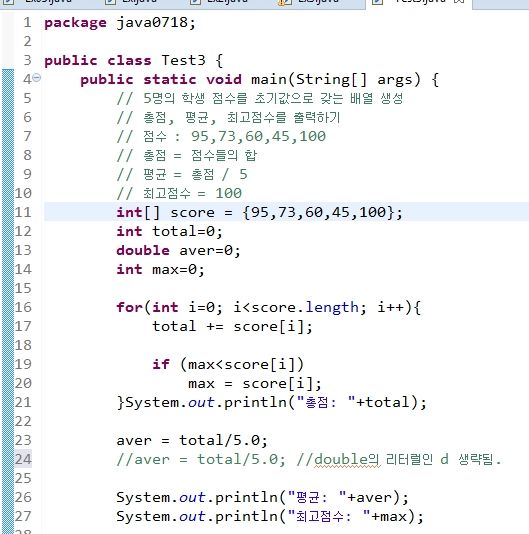Click comment '// 평균 = 총점 / 5'
The image size is (529, 534).
182,174
